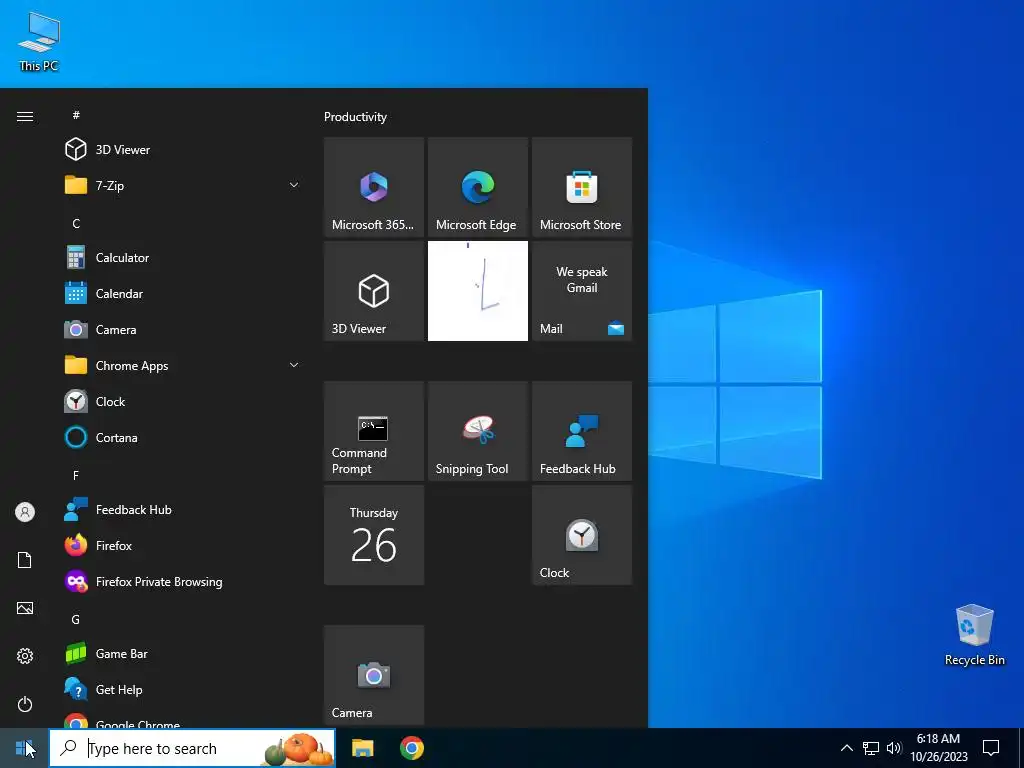Image resolution: width=1024 pixels, height=768 pixels.
Task: Open Get Help from the app list
Action: [x=183, y=690]
